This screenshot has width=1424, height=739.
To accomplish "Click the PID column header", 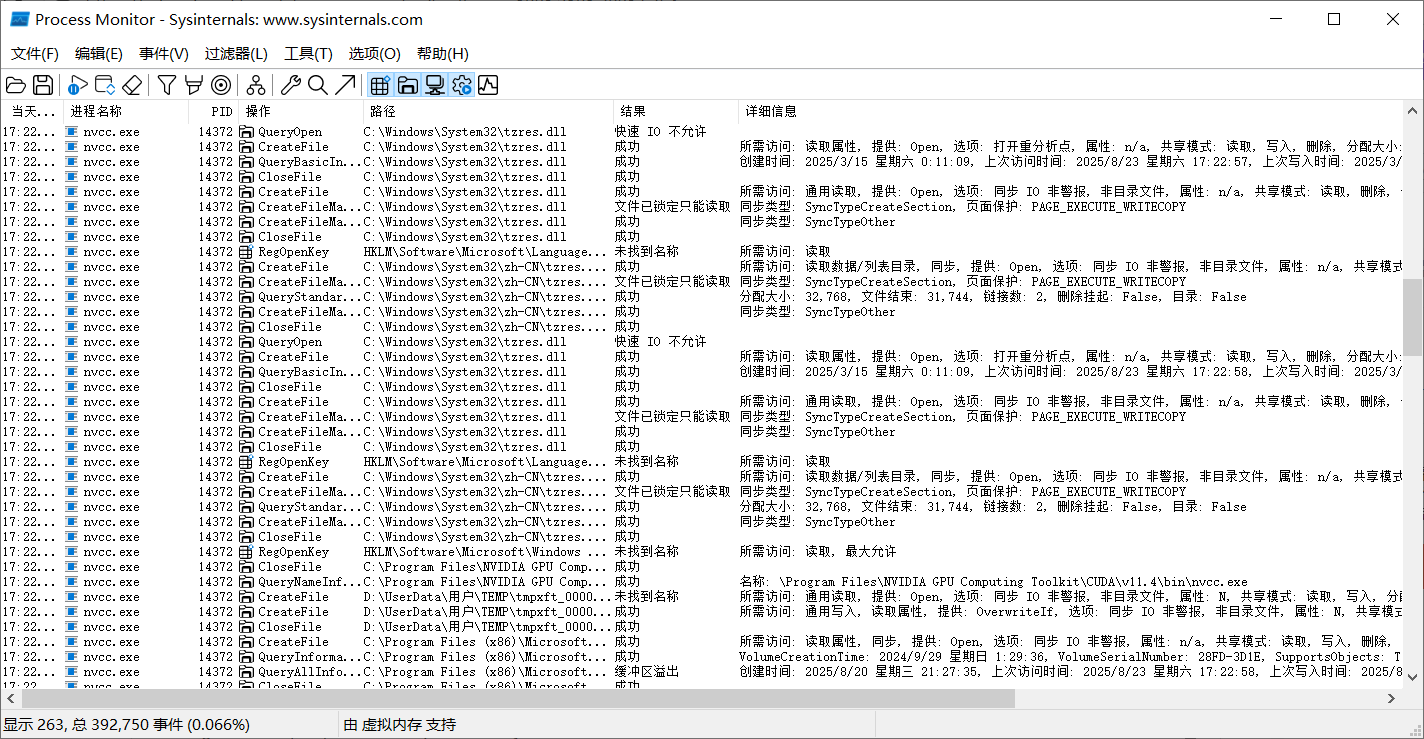I will coord(213,111).
